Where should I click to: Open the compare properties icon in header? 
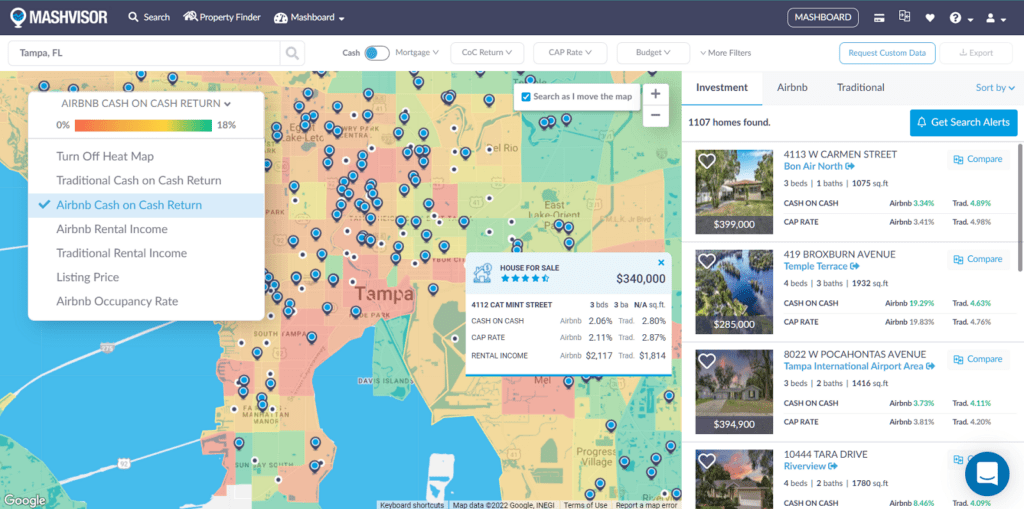905,17
